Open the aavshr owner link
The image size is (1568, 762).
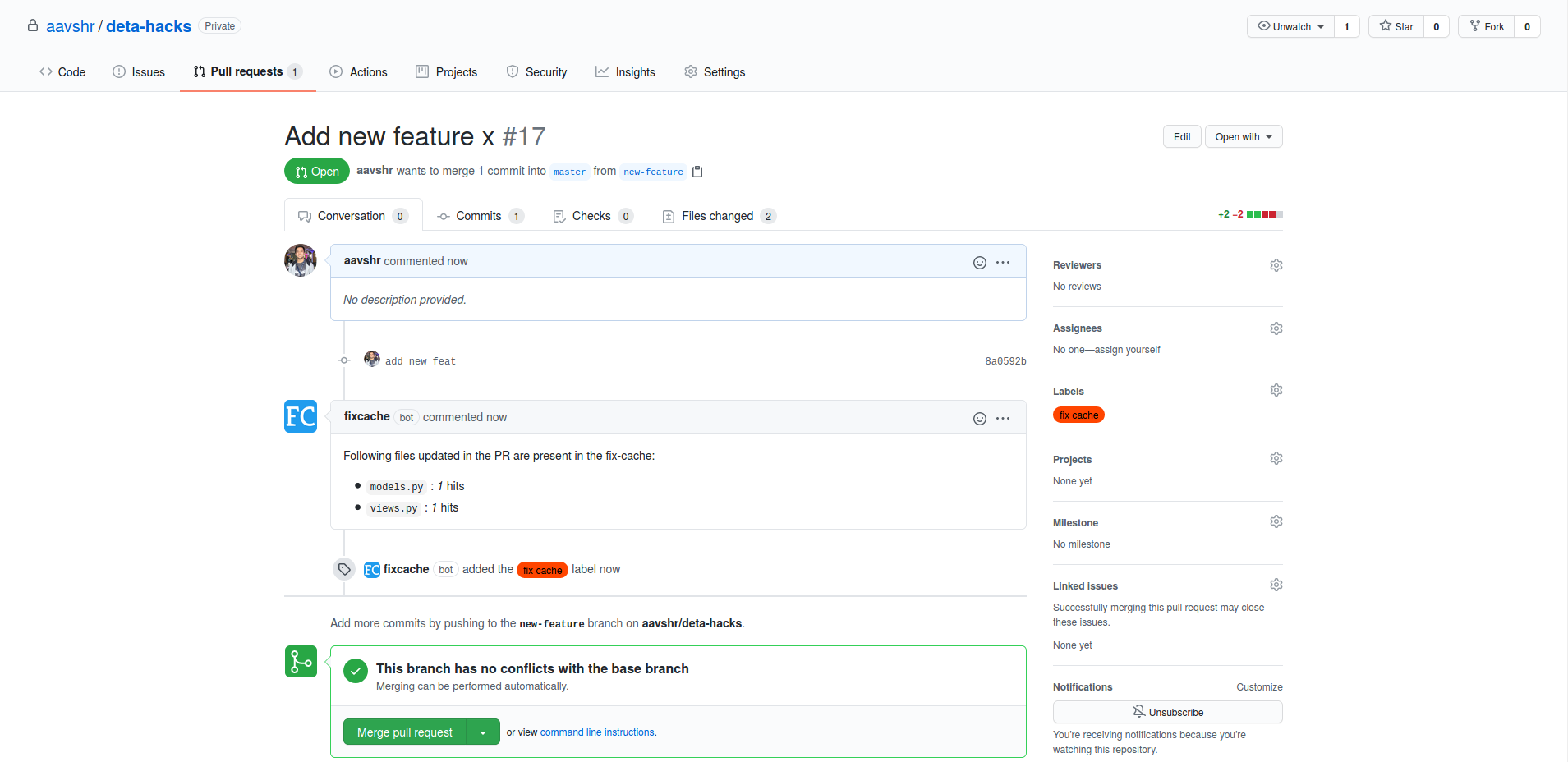coord(71,26)
